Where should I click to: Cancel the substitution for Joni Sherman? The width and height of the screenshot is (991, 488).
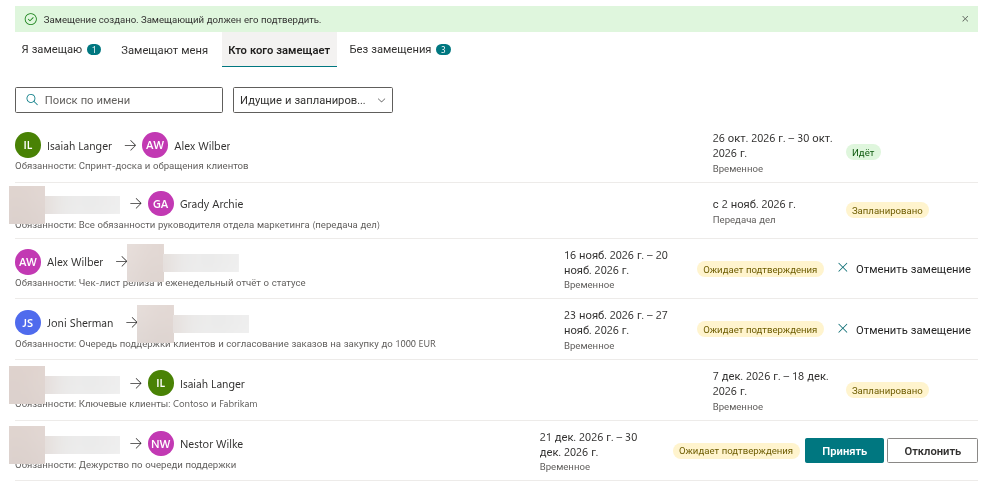pos(904,329)
